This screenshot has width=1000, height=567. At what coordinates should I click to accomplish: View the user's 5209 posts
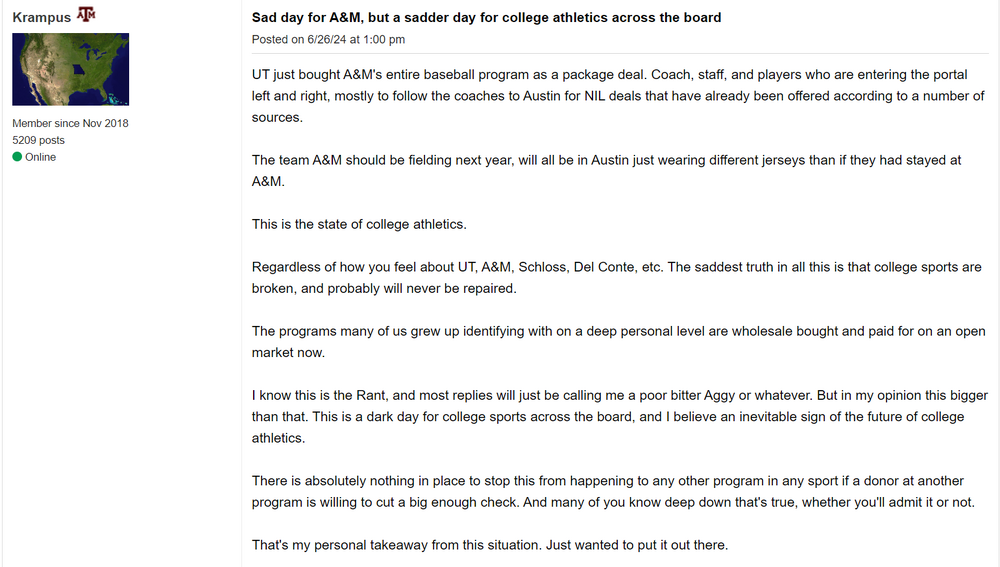(x=38, y=140)
